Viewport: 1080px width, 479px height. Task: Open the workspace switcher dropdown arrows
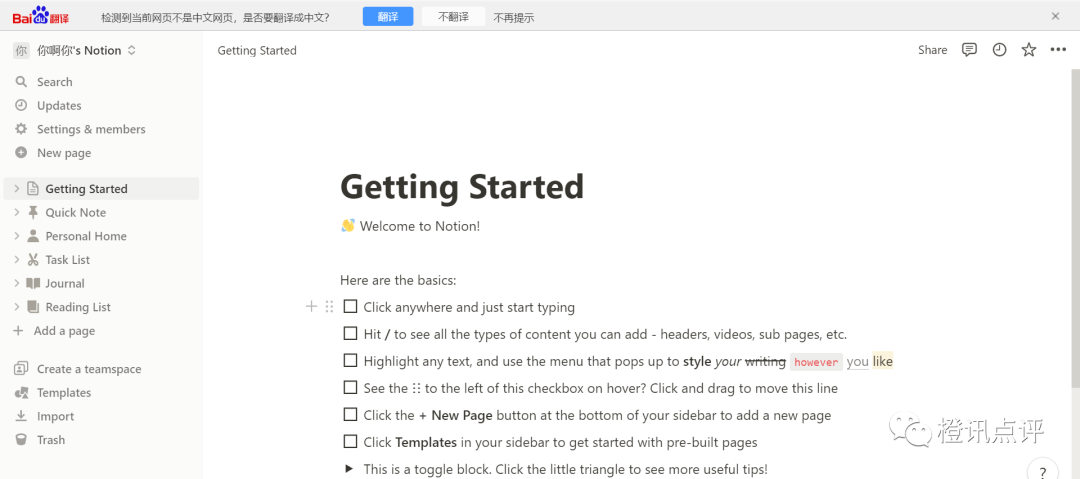pyautogui.click(x=132, y=50)
